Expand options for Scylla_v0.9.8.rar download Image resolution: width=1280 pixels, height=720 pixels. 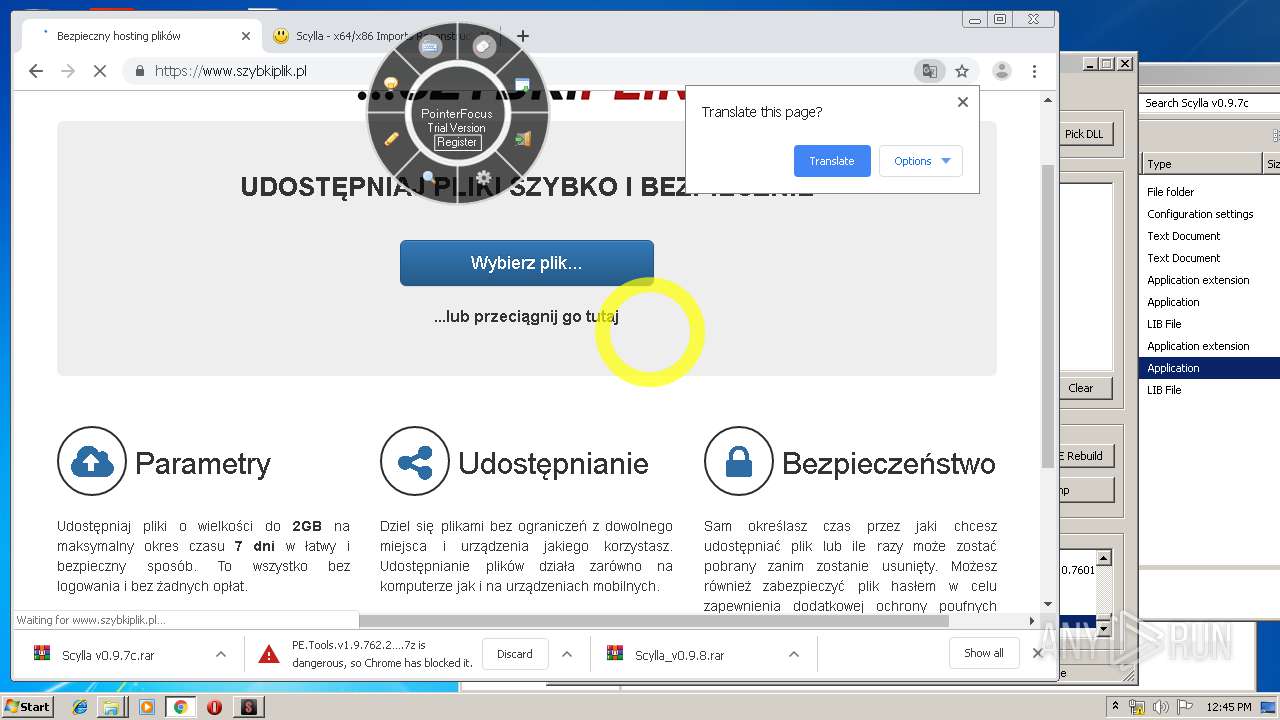point(793,654)
